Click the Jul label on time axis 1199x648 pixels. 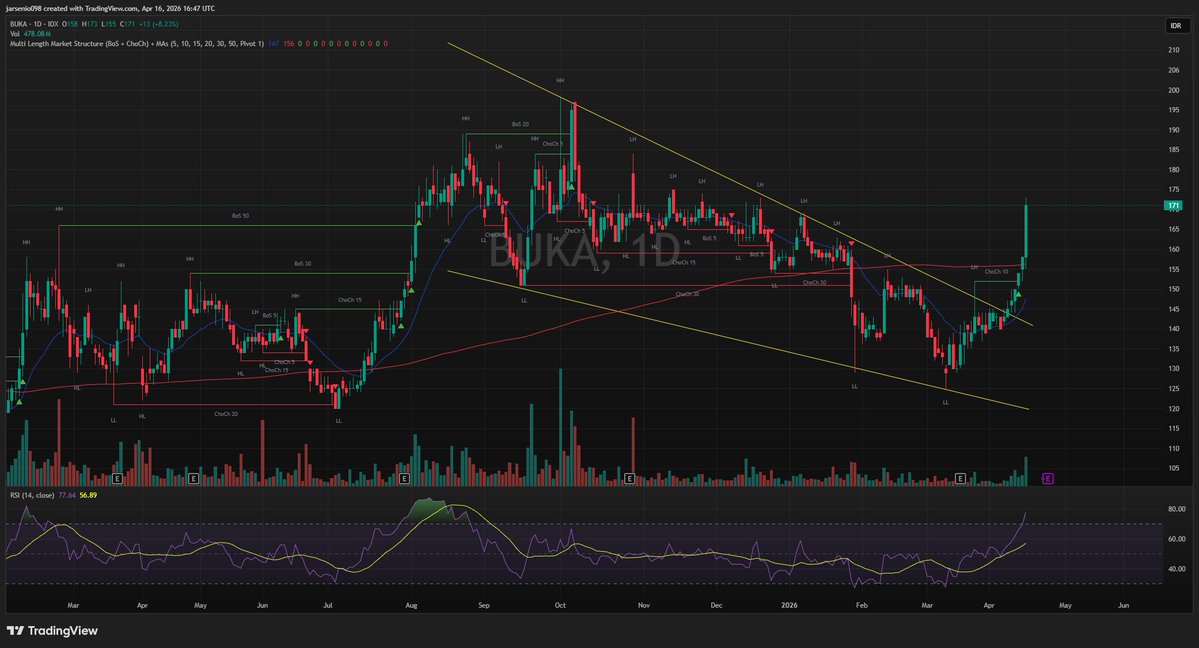[327, 605]
